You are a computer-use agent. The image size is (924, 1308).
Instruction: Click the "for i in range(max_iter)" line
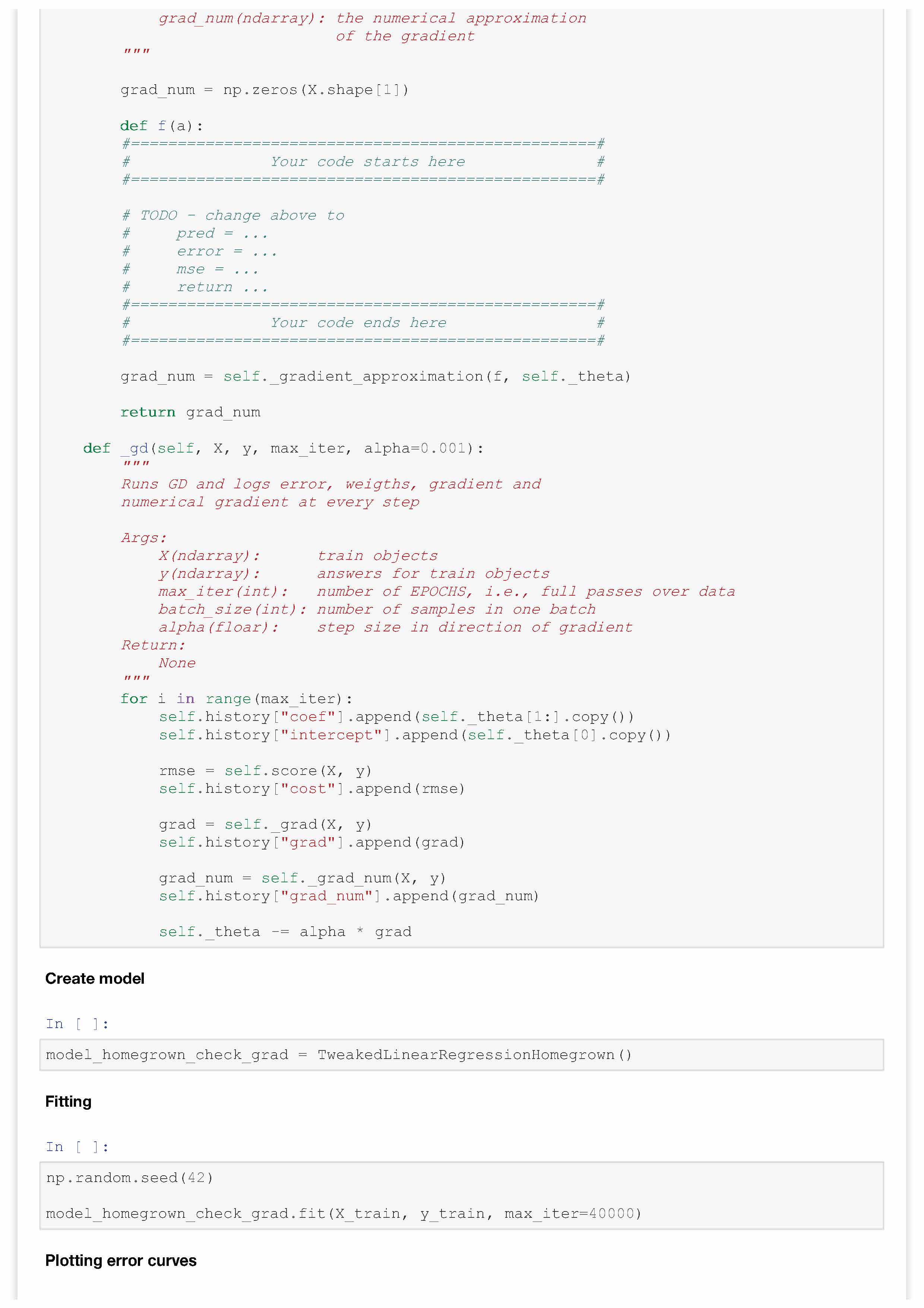(x=236, y=699)
